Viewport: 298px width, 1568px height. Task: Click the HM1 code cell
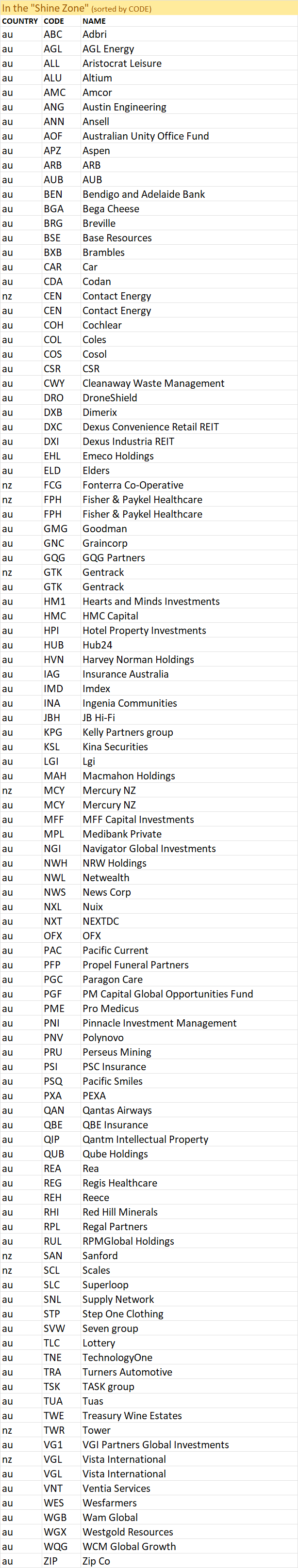[61, 602]
